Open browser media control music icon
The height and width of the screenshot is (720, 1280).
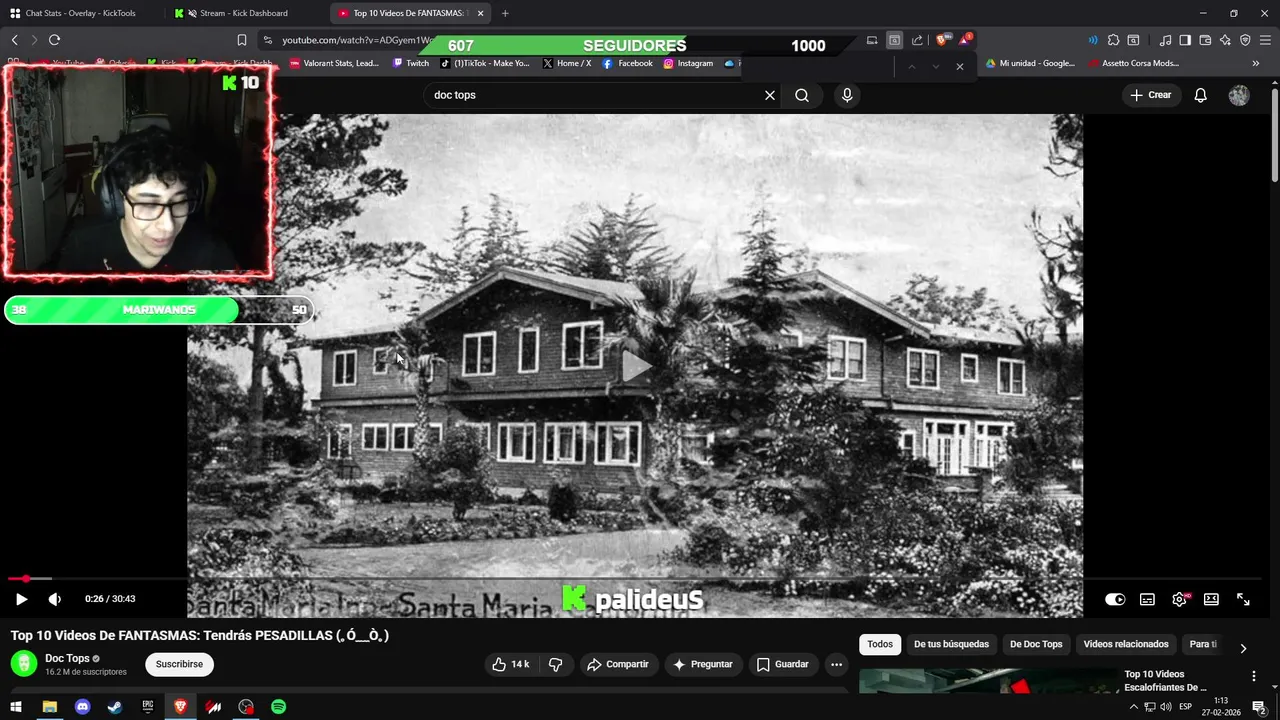click(1165, 40)
